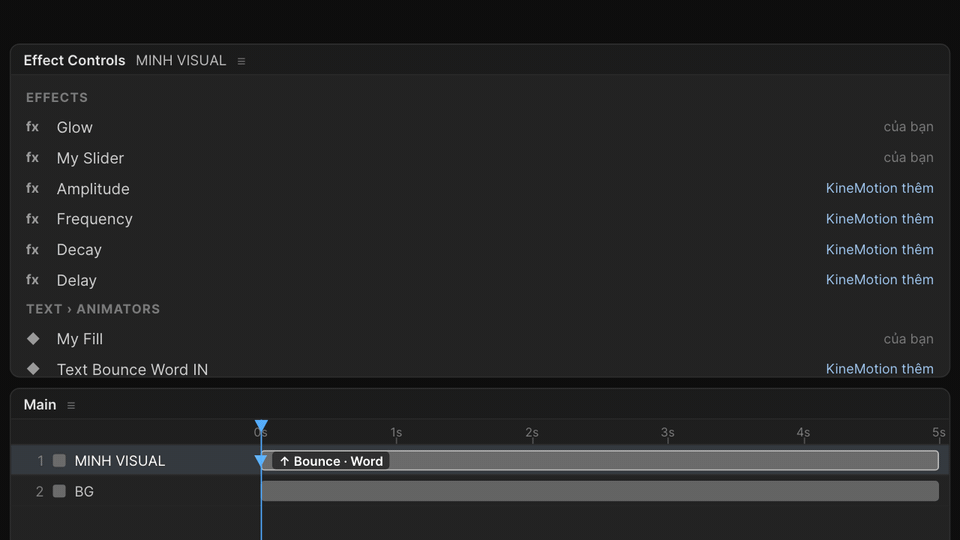Select the Glow effect row

pos(480,127)
